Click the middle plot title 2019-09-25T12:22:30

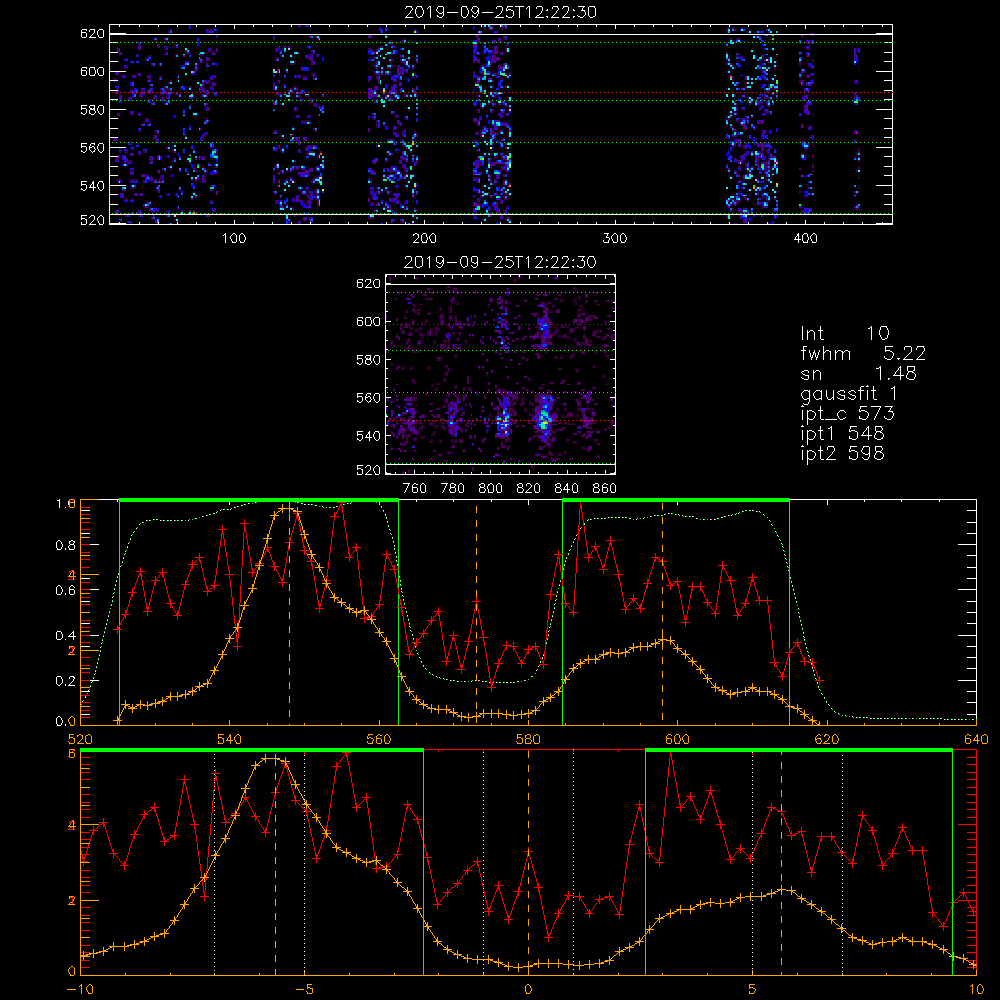pos(500,262)
